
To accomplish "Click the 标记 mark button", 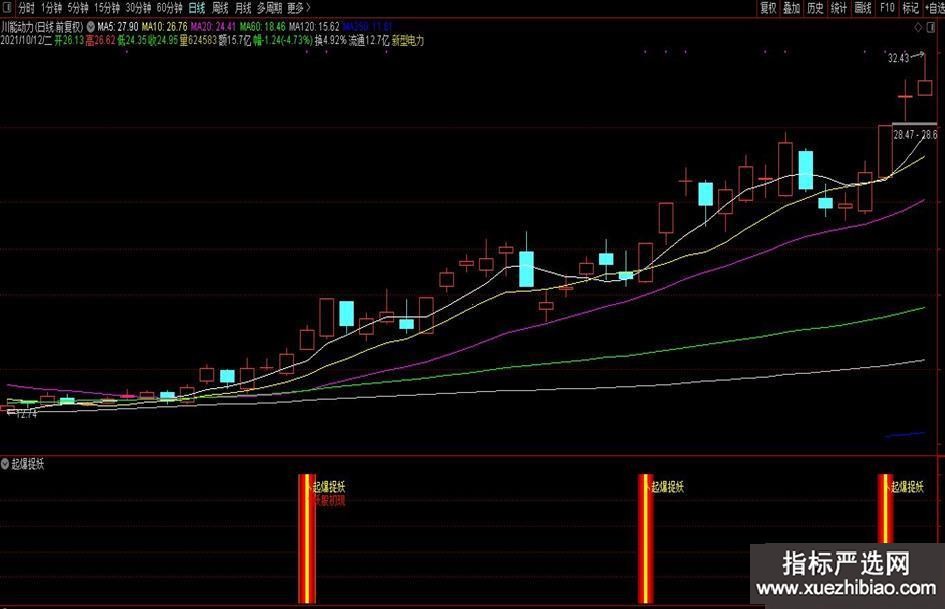I will pos(910,8).
